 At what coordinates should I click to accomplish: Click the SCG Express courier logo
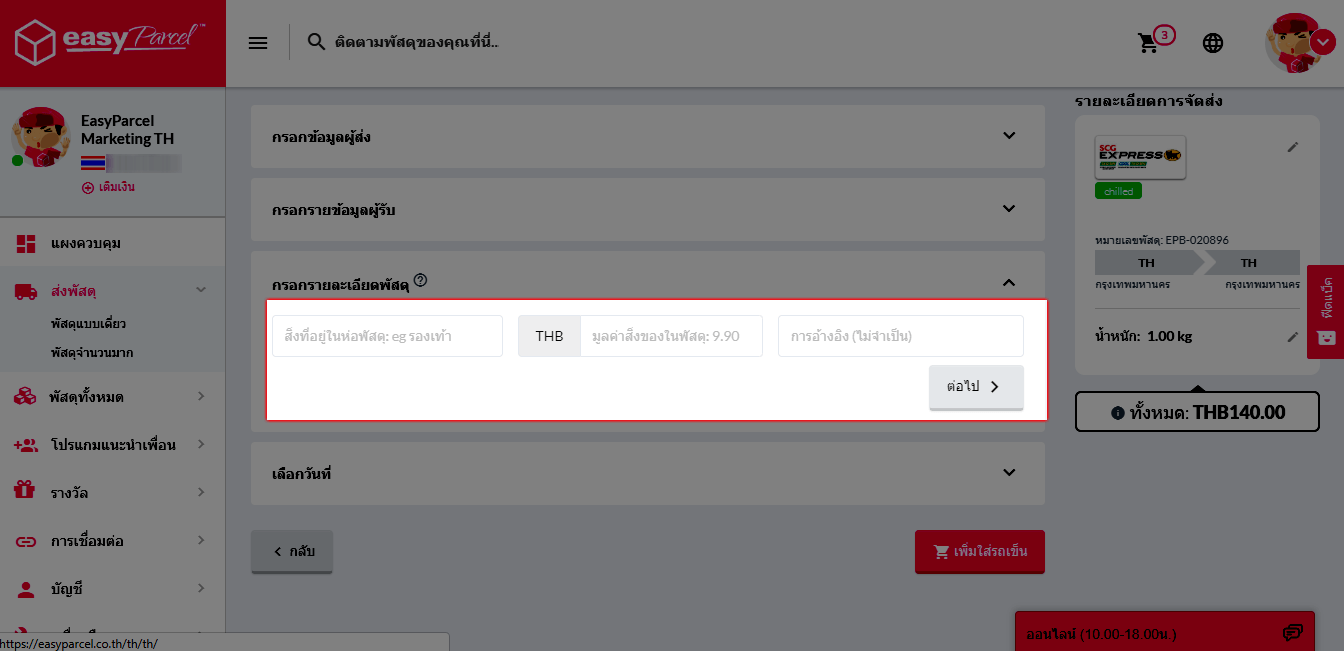1140,157
